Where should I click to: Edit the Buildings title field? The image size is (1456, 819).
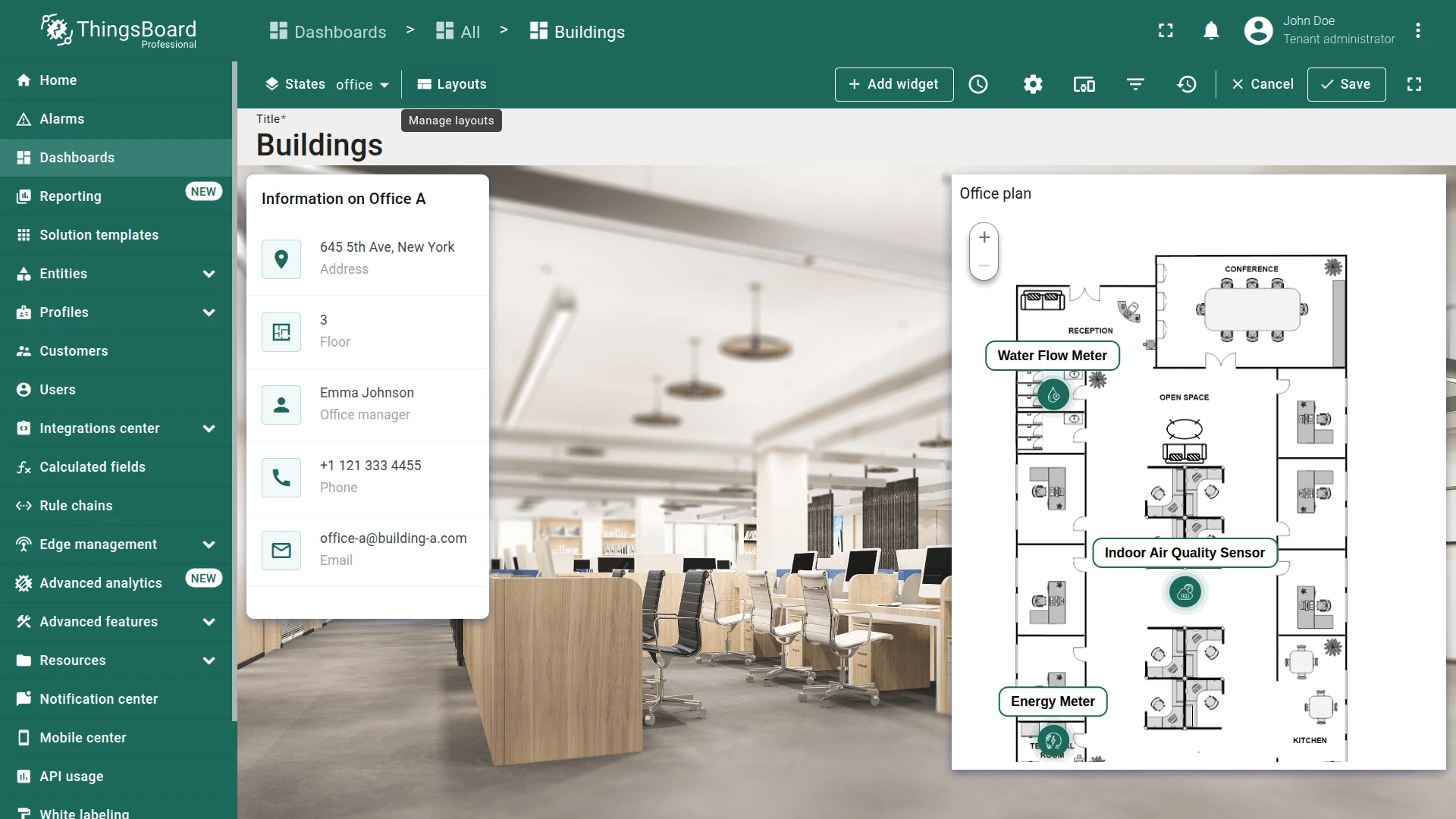[319, 145]
